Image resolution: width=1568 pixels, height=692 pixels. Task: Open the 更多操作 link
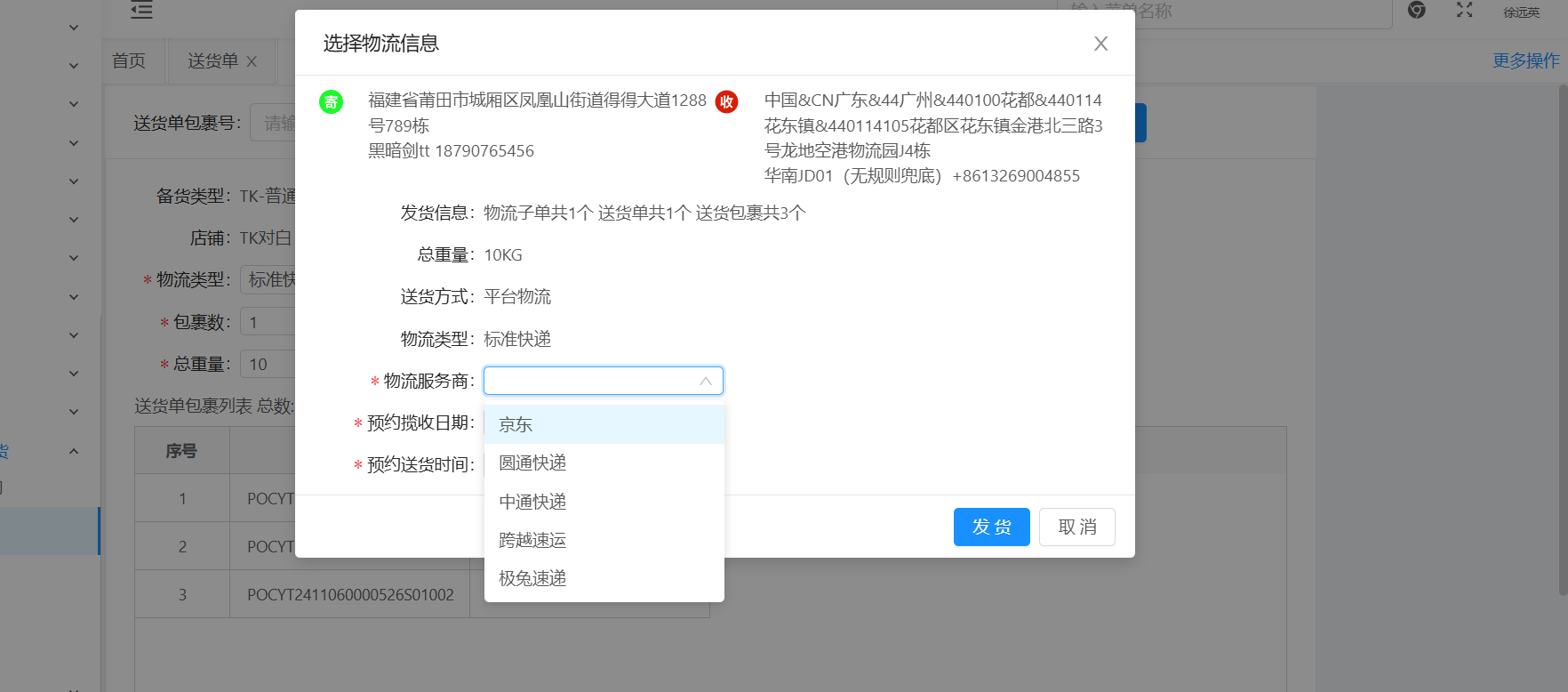pos(1525,60)
